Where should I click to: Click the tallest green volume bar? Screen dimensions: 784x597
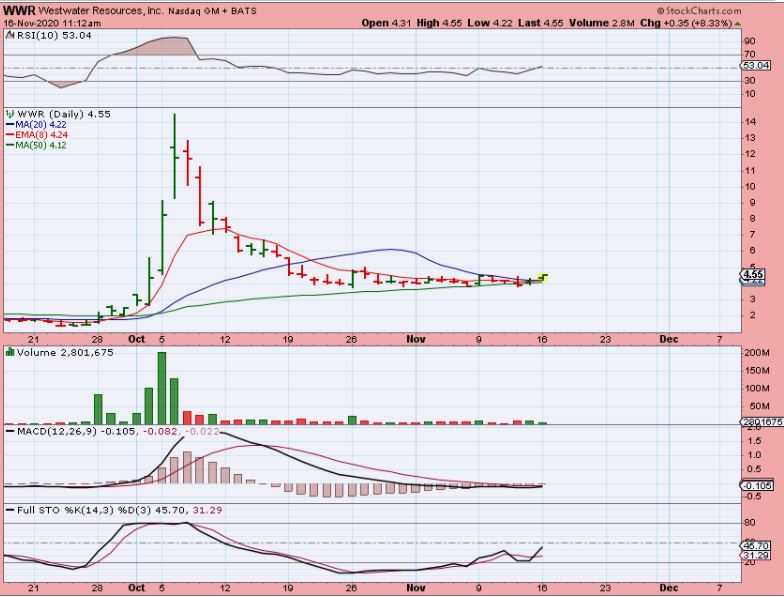coord(162,388)
